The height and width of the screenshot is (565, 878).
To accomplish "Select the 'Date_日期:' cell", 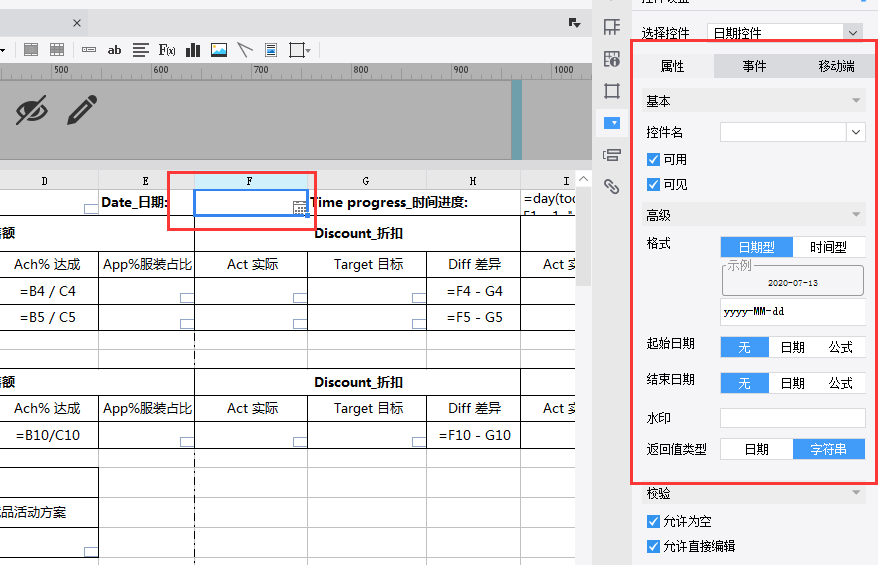I will coord(146,203).
